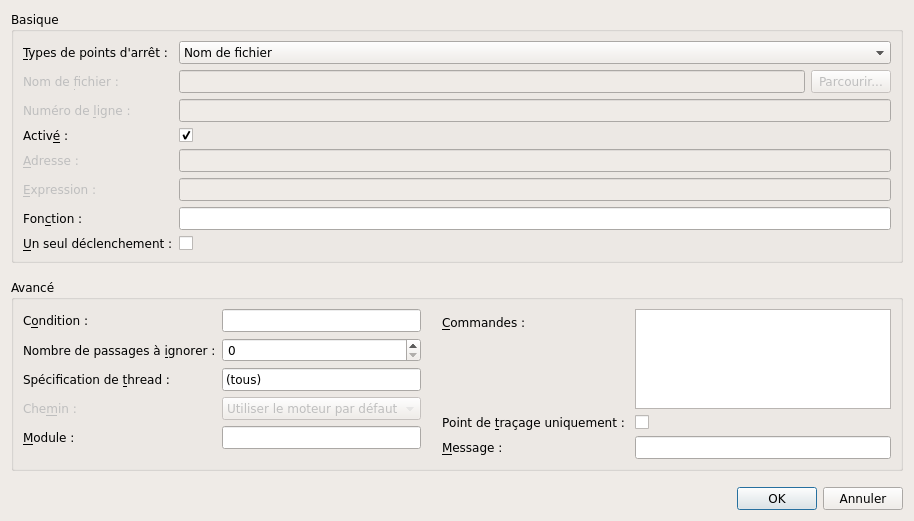
Task: Increase Nombre de passages à ignorer value
Action: [413, 345]
